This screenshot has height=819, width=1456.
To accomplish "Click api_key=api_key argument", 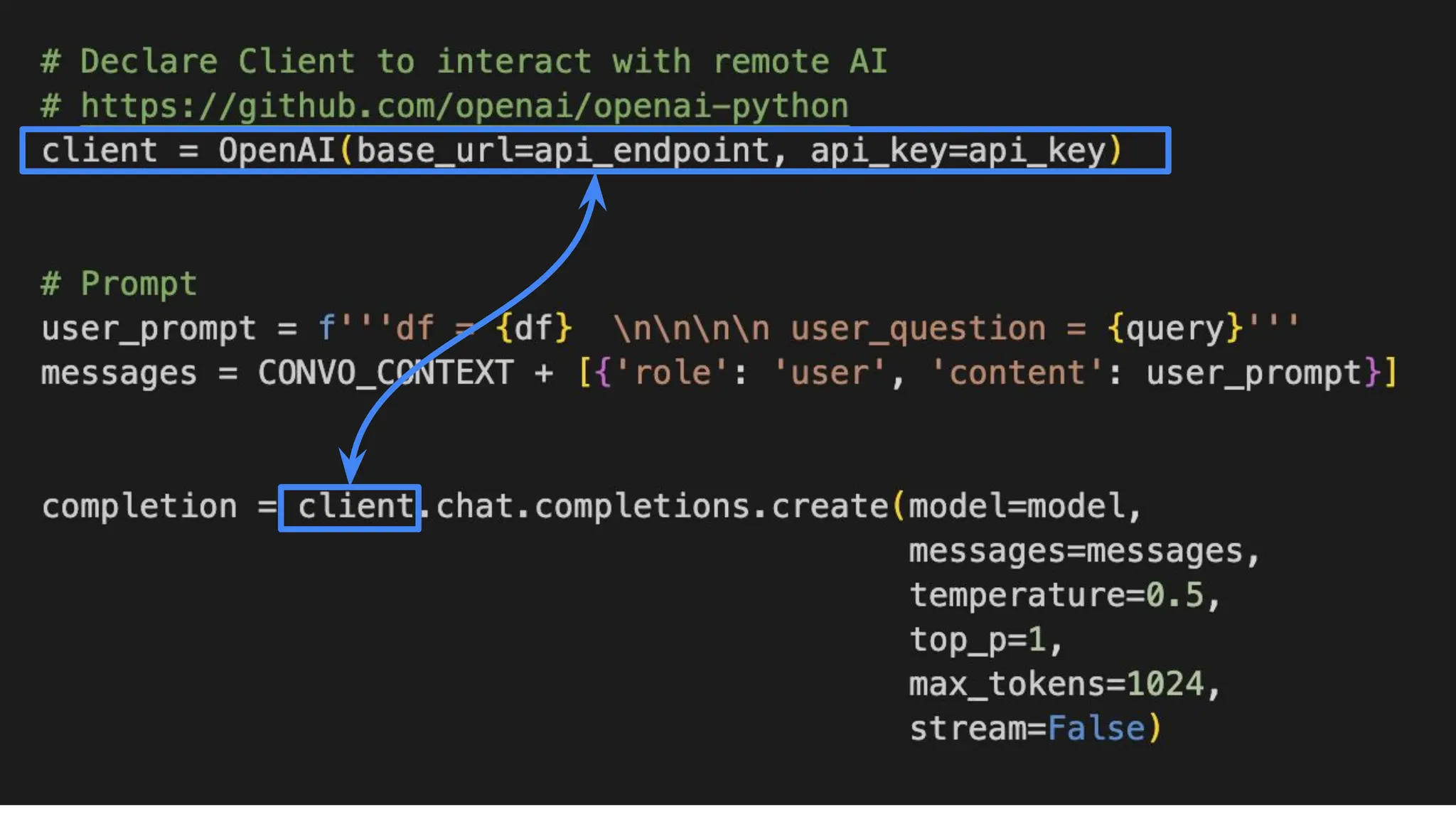I will 958,151.
